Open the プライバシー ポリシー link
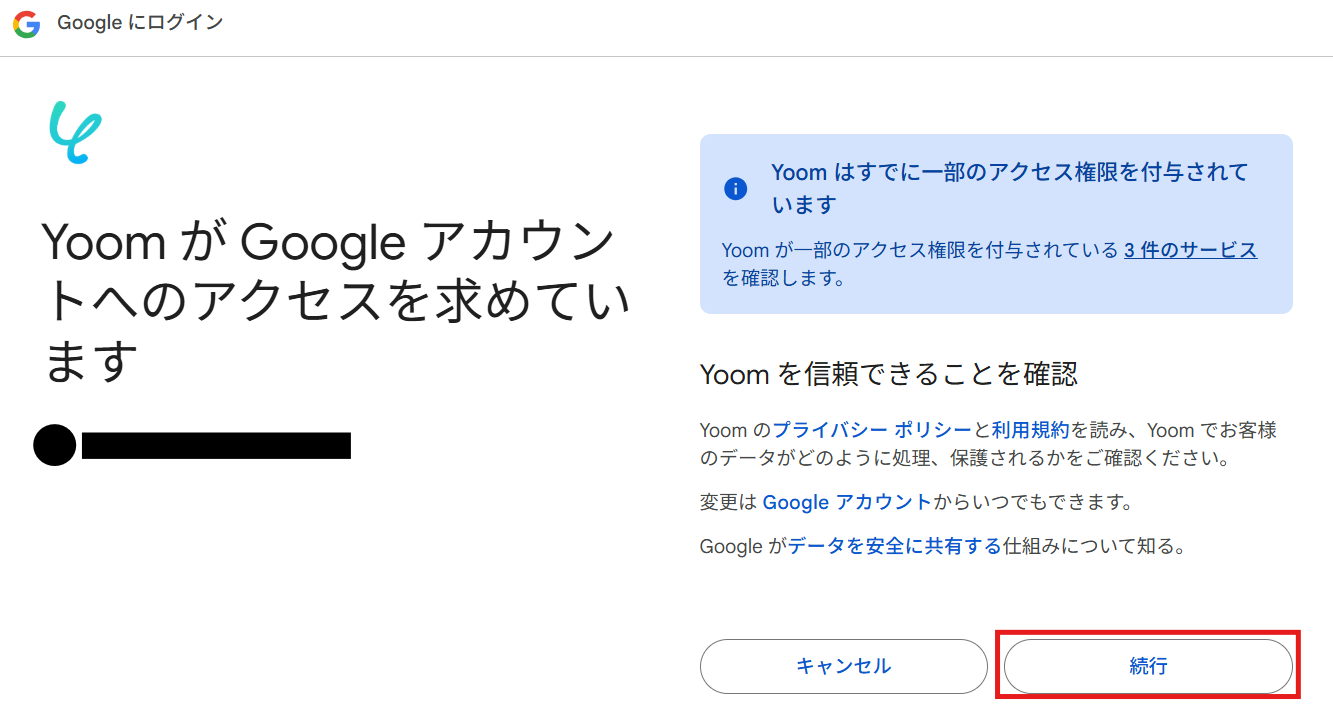Screen dimensions: 1333x712 tap(872, 431)
